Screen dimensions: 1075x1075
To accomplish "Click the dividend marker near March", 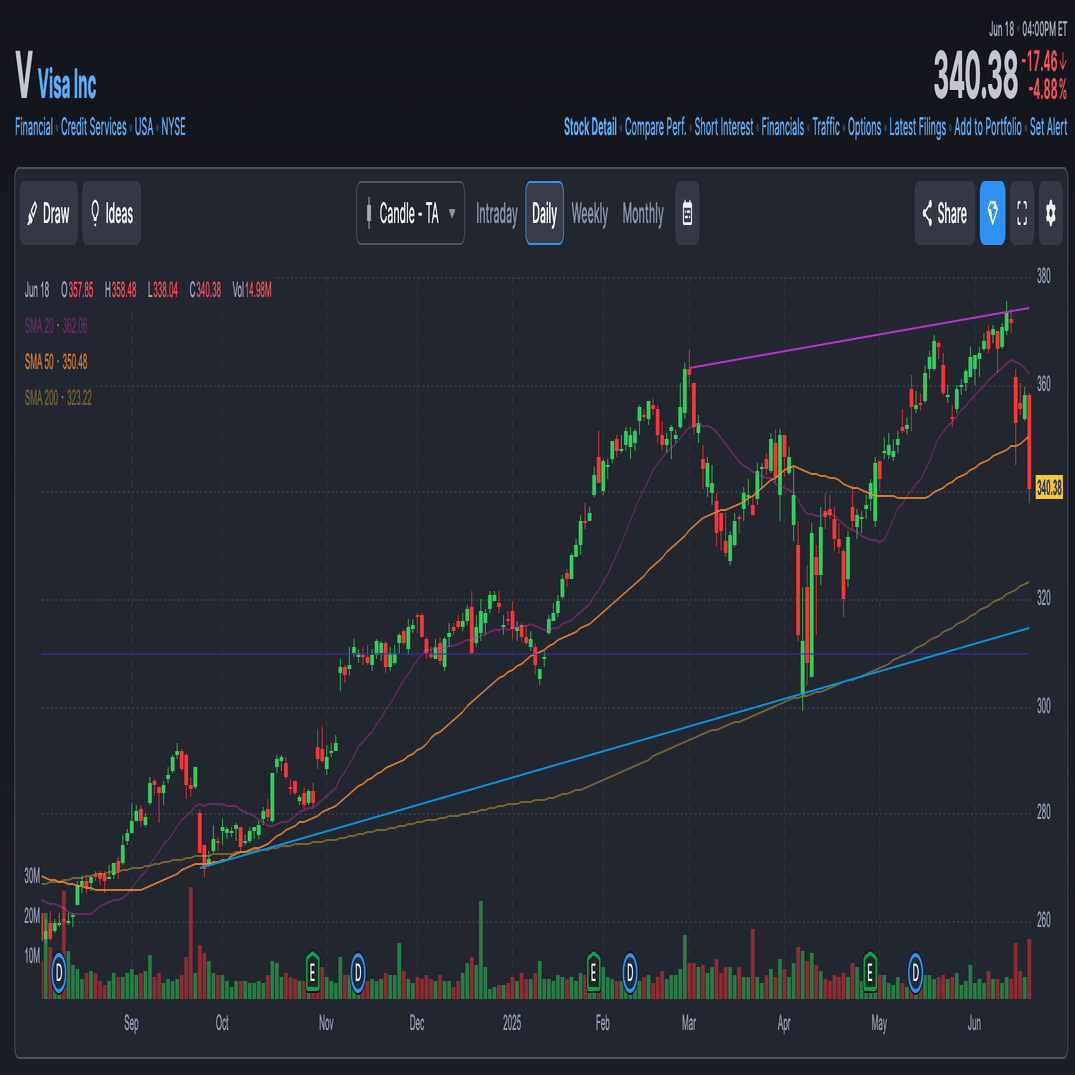I will (630, 970).
